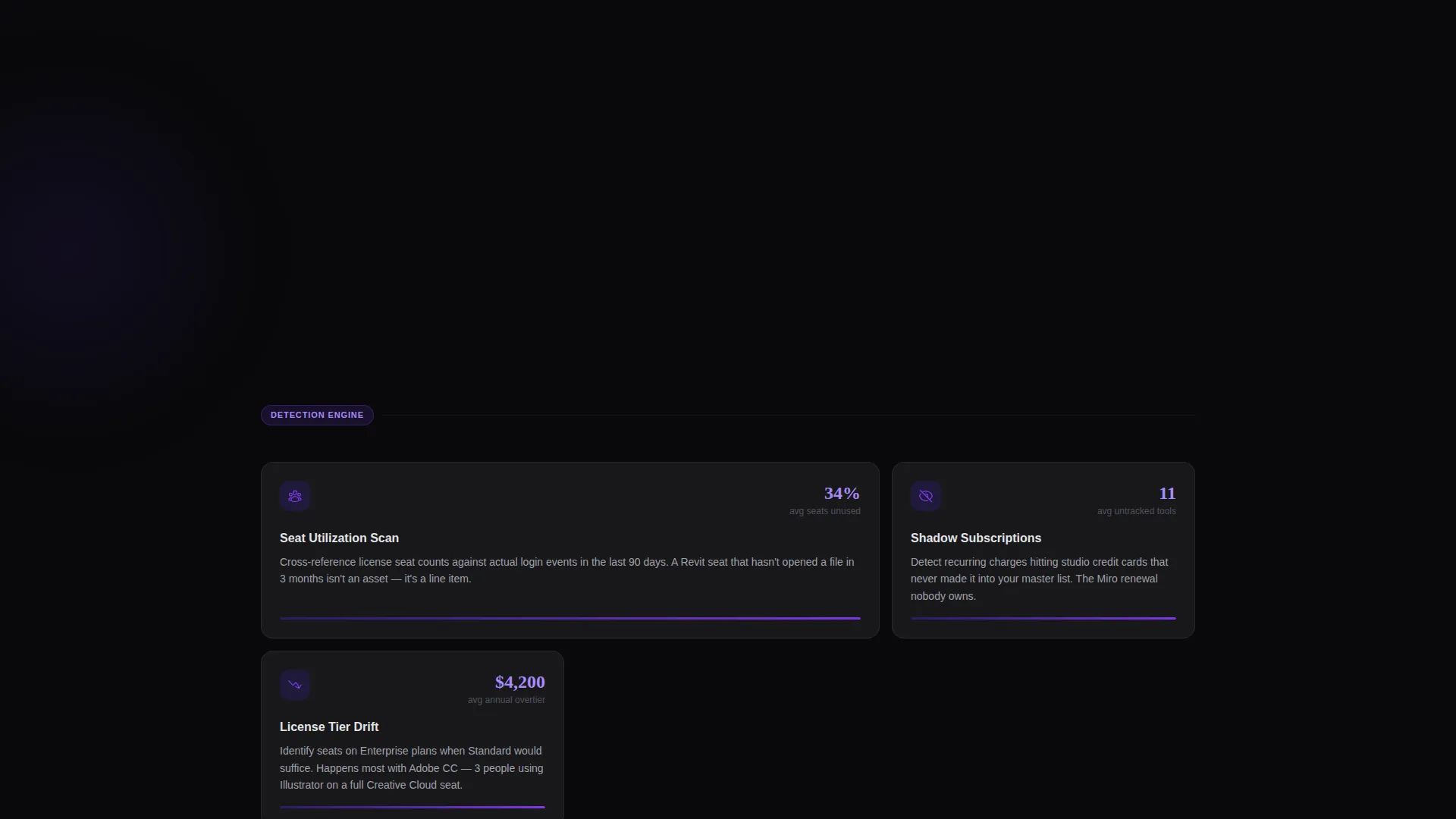
Task: Click the Shadow Subscriptions description paragraph
Action: point(1040,579)
